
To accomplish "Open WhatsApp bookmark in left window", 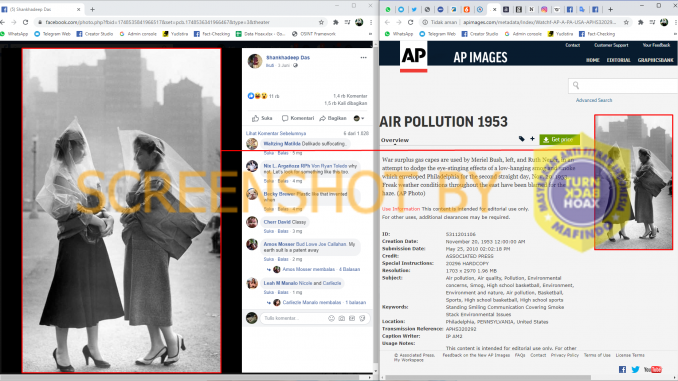I will coord(14,34).
